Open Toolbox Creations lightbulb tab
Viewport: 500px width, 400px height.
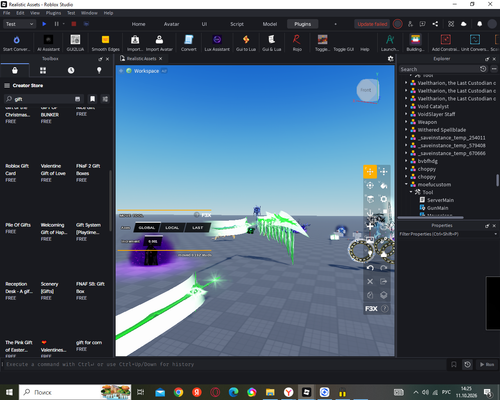pos(99,70)
